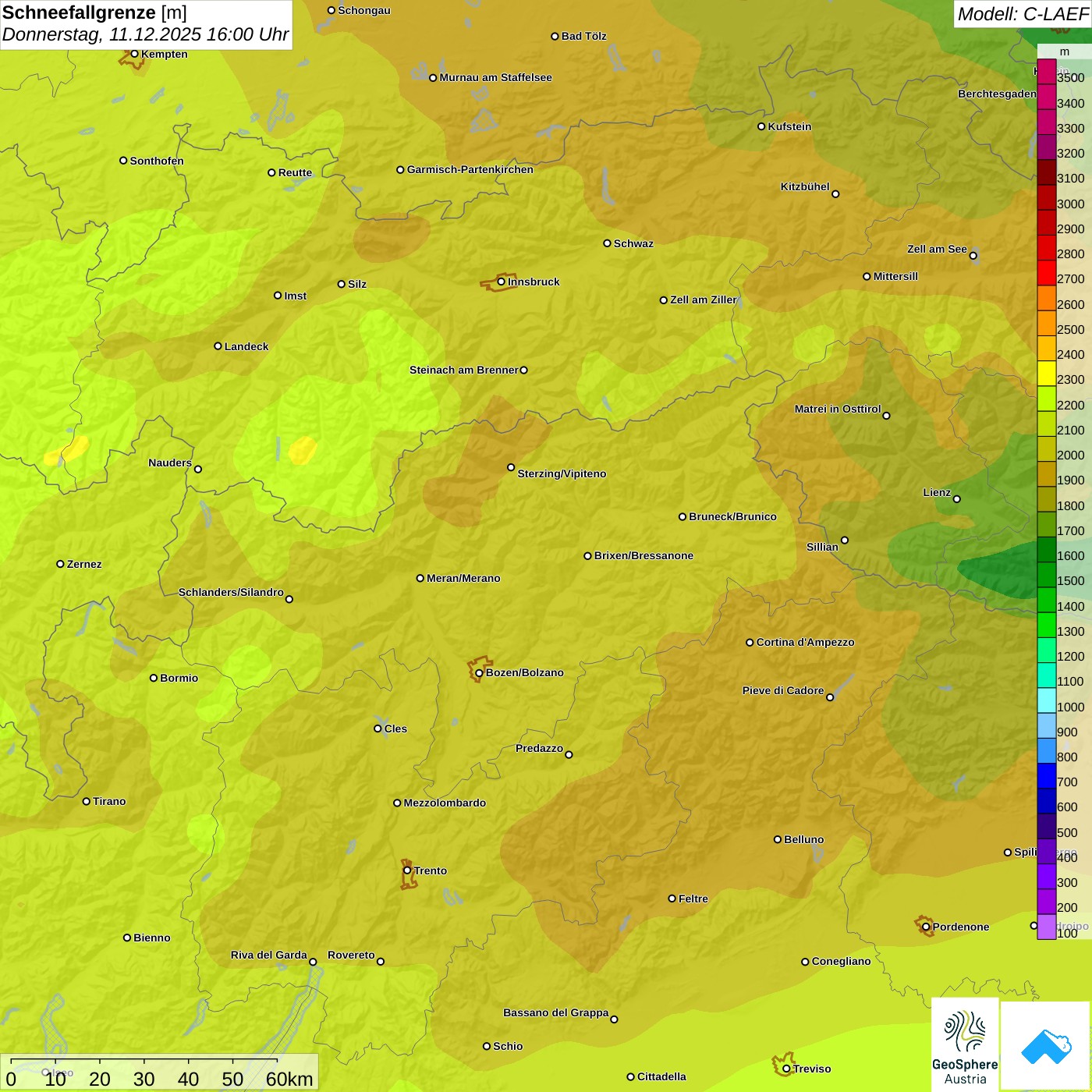Viewport: 1092px width, 1092px height.
Task: Click the Mezzolombardo label
Action: pos(445,803)
